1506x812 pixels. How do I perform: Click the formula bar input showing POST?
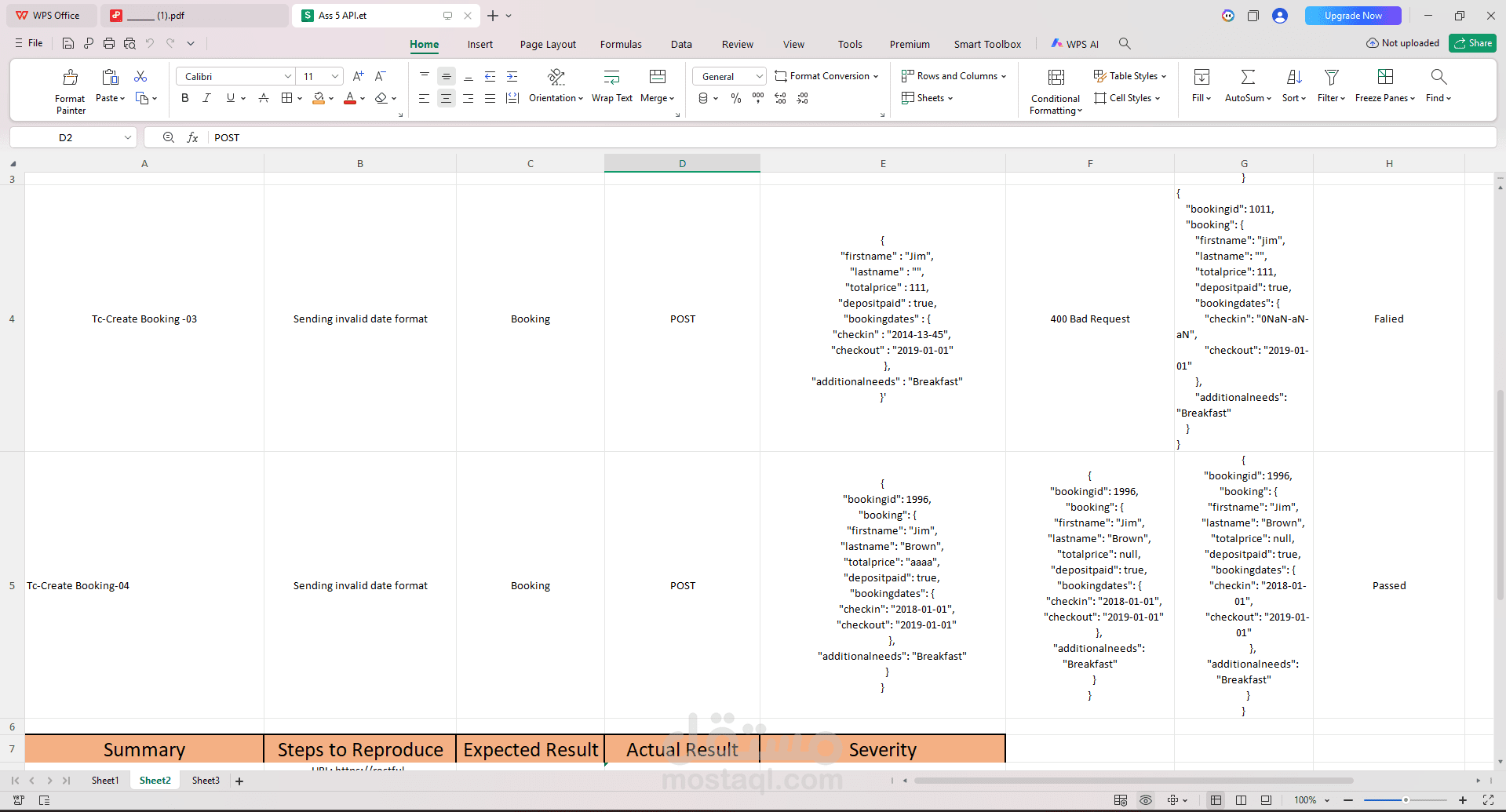click(851, 137)
